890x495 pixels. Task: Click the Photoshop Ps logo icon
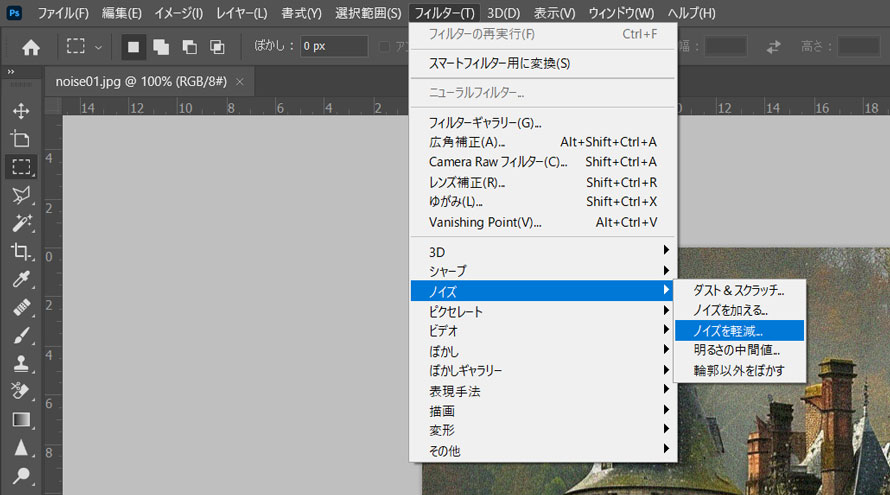pyautogui.click(x=14, y=12)
